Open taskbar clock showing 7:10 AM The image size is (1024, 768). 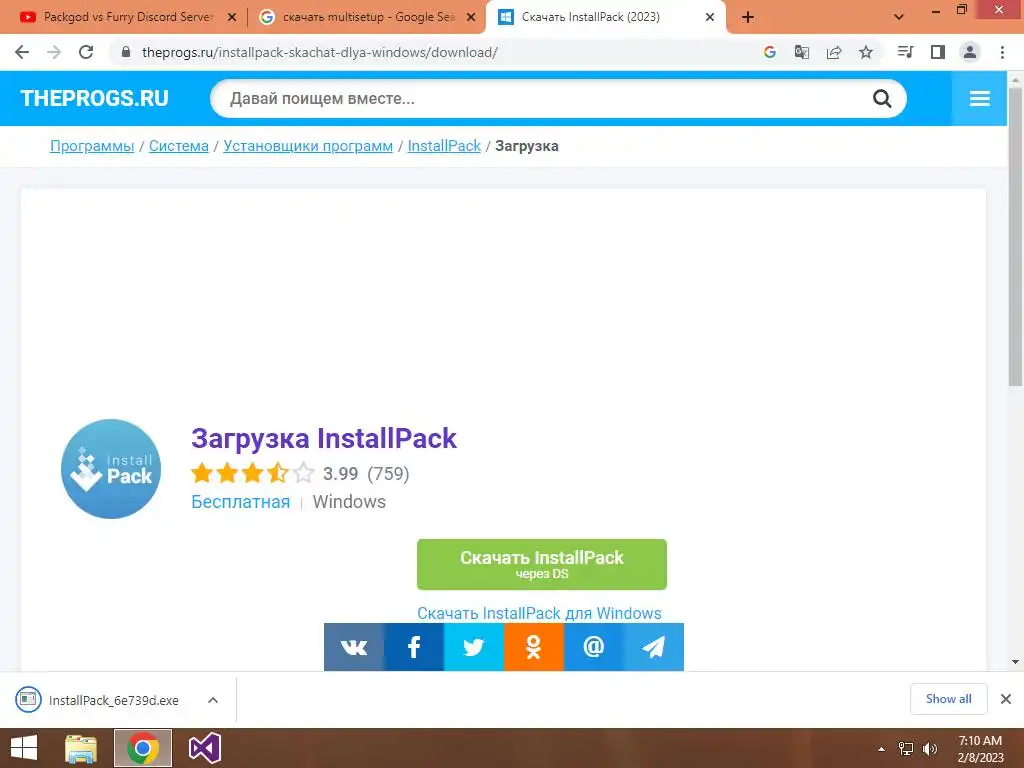click(x=980, y=749)
